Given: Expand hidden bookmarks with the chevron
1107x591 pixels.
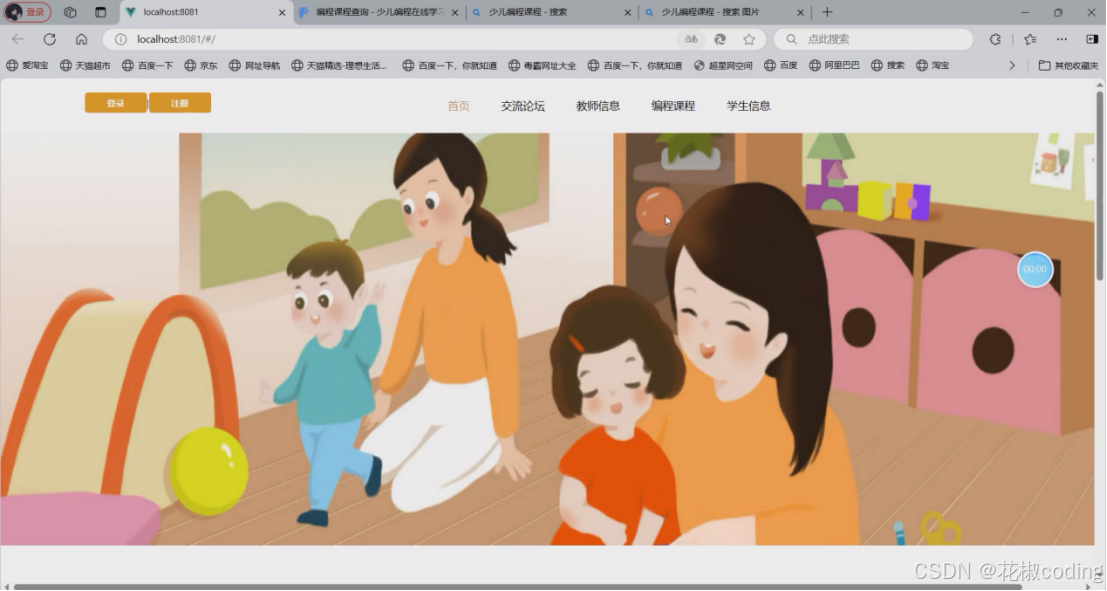Looking at the screenshot, I should (1012, 64).
